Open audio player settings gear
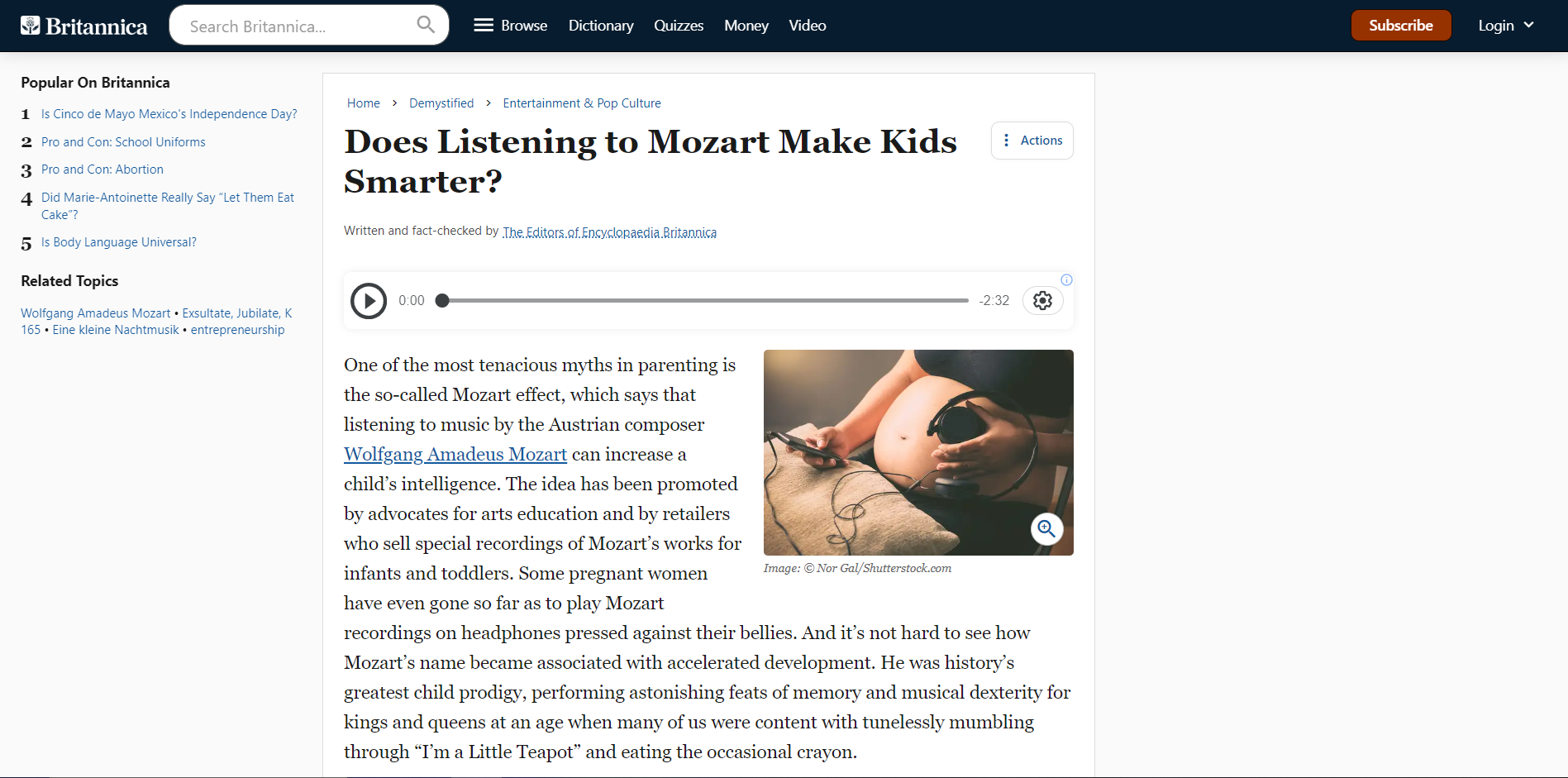 click(1043, 301)
